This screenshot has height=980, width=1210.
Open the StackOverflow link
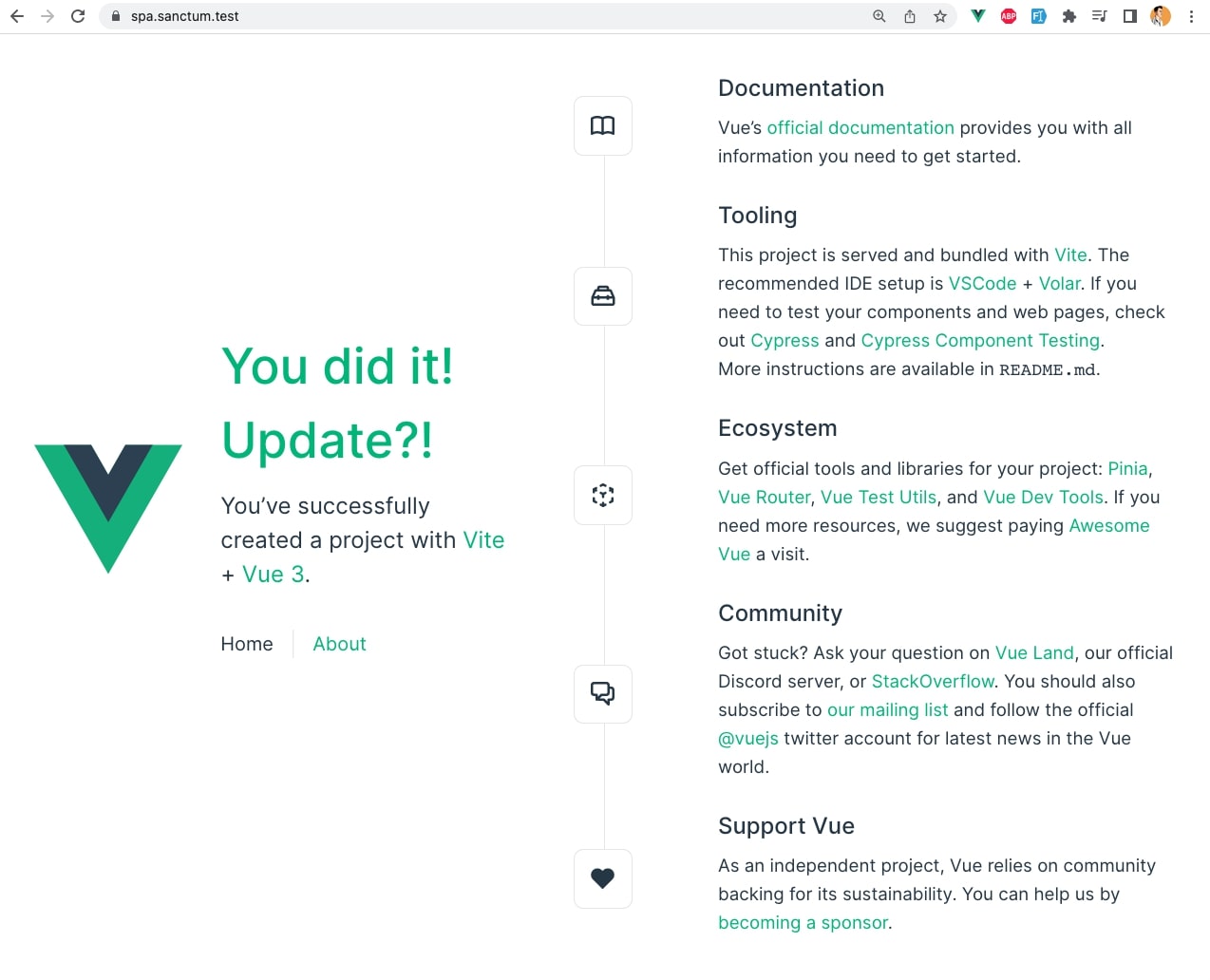click(933, 682)
